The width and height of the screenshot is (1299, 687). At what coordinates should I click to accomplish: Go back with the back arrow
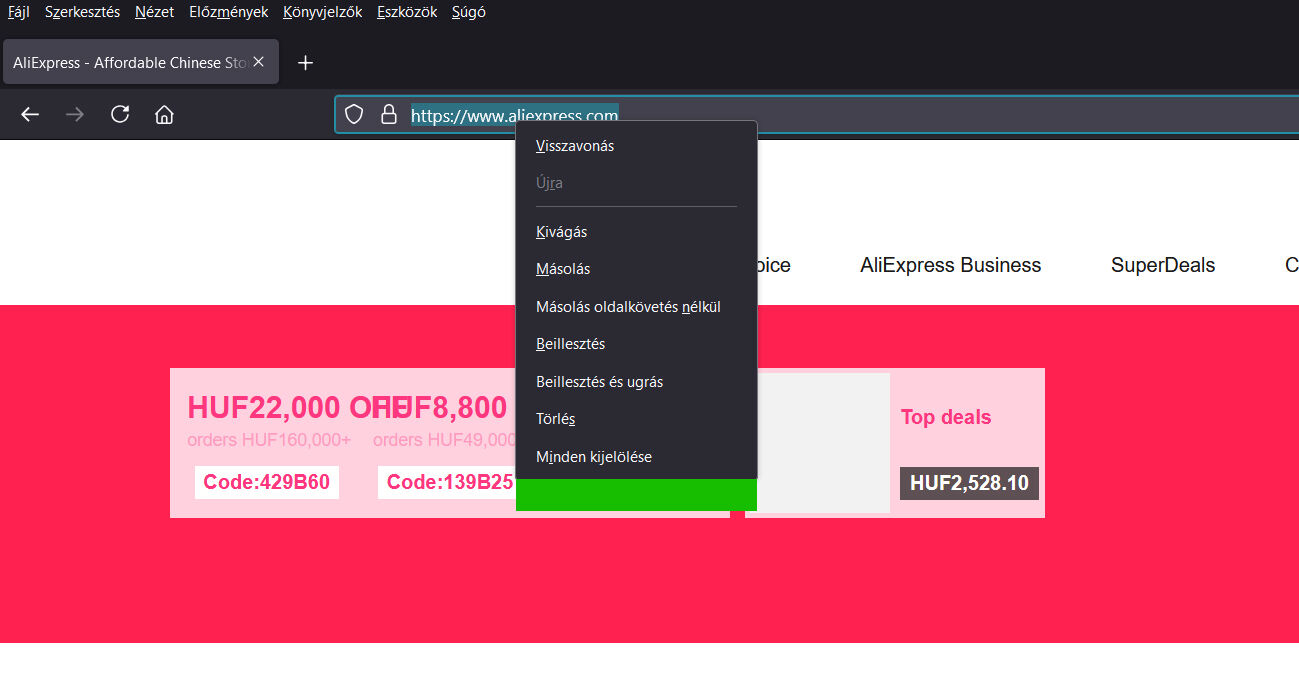tap(30, 115)
